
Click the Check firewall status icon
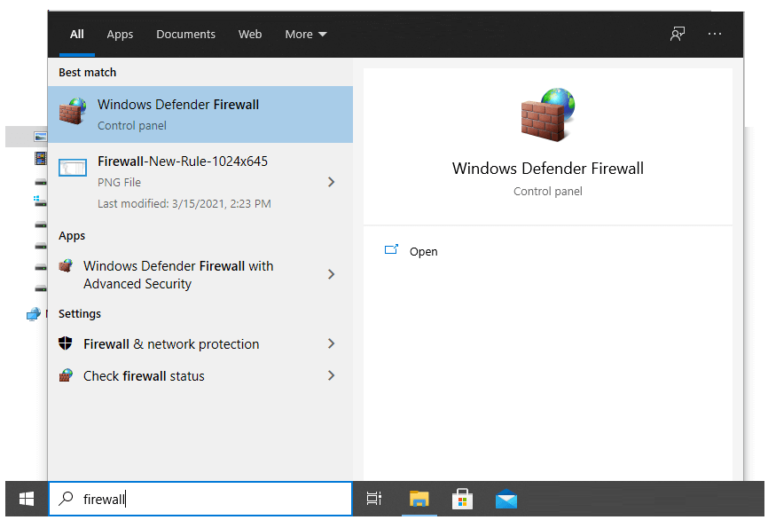click(x=66, y=376)
